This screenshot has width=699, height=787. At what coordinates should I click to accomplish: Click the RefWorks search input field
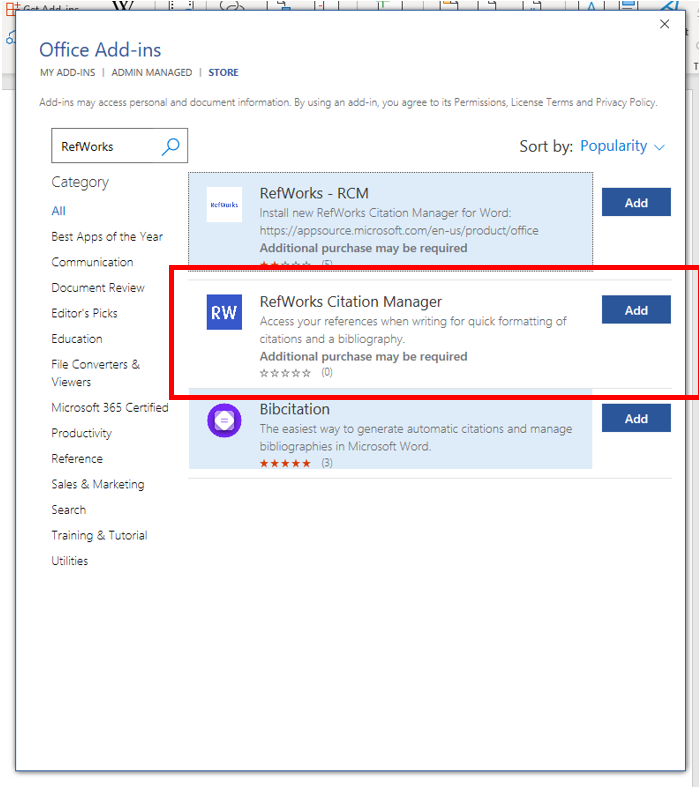pyautogui.click(x=105, y=147)
